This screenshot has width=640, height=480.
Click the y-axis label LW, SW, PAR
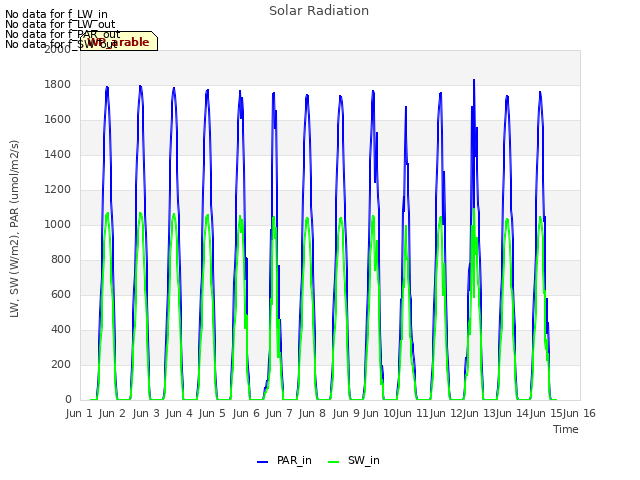click(x=14, y=229)
